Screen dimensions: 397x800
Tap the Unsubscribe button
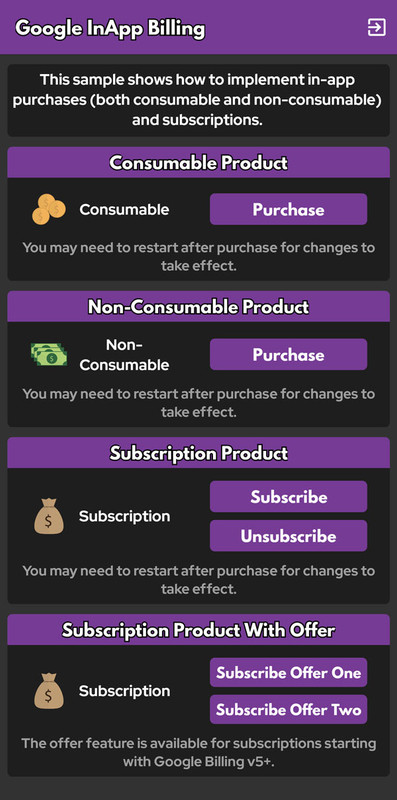click(288, 536)
